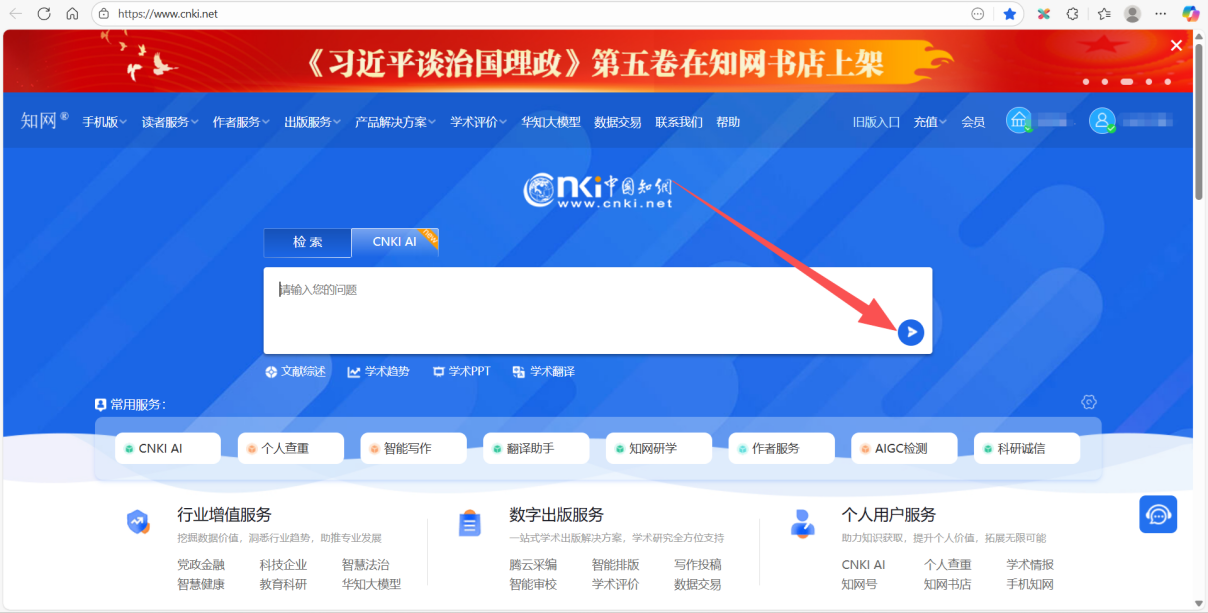The width and height of the screenshot is (1208, 613).
Task: Open 学术翻译 tool below the input box
Action: click(x=543, y=371)
